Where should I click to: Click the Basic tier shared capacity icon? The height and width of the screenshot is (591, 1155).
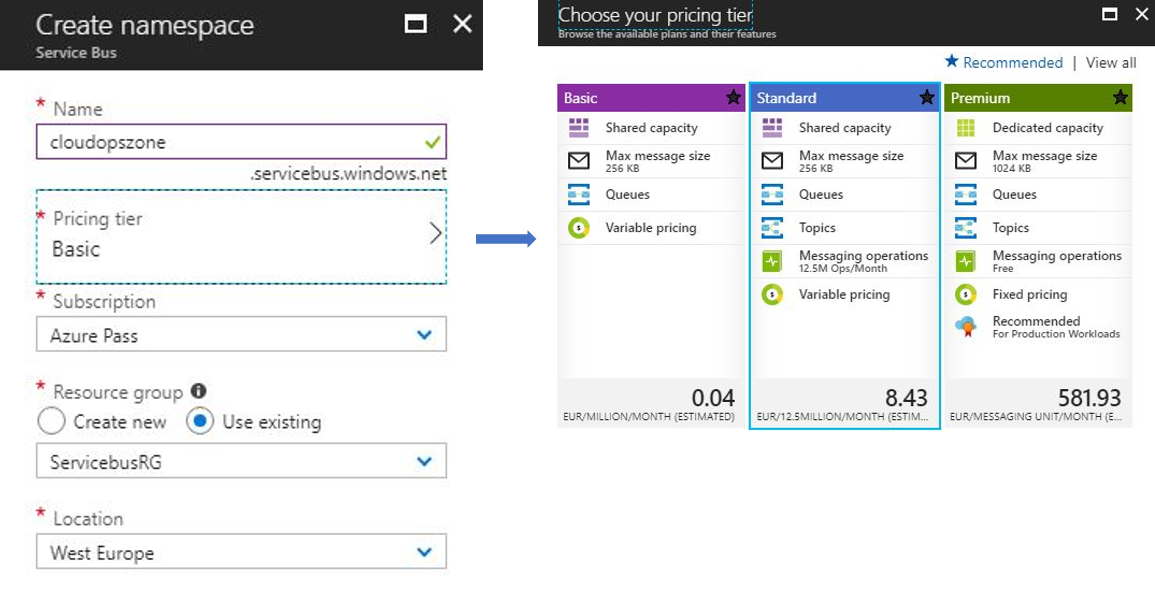[579, 128]
